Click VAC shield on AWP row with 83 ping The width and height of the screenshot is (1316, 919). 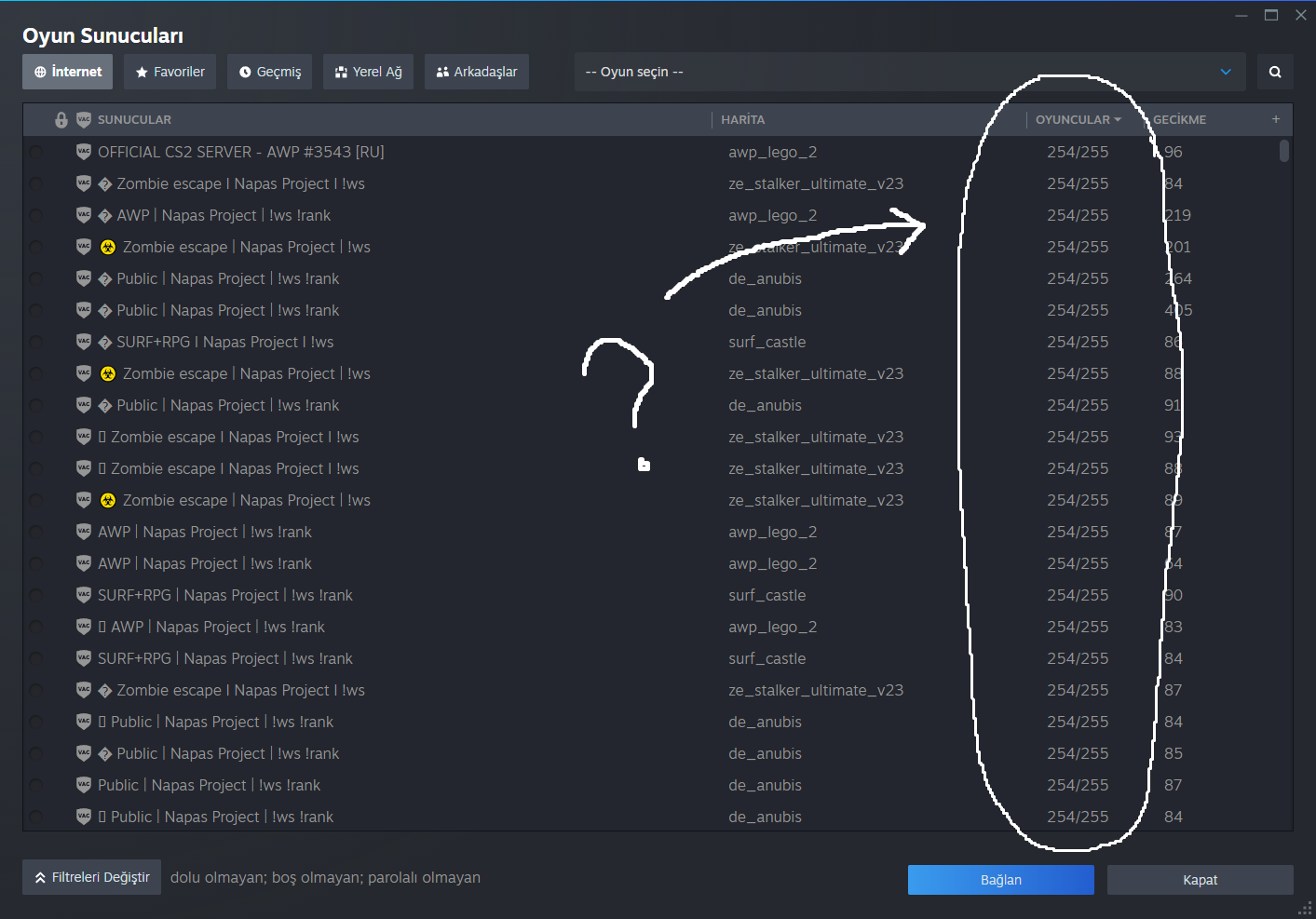pos(84,627)
